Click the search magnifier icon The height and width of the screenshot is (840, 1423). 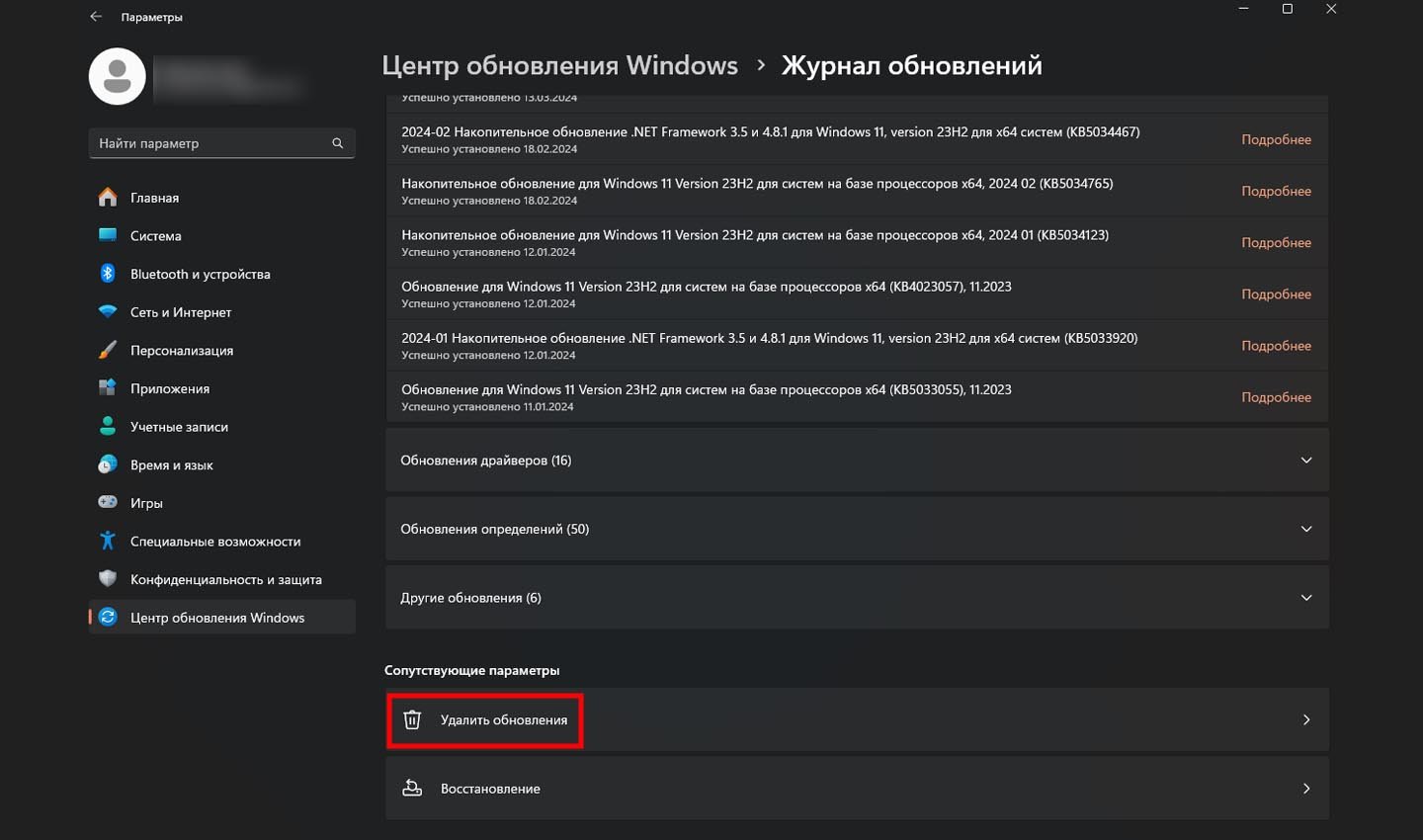pos(337,143)
